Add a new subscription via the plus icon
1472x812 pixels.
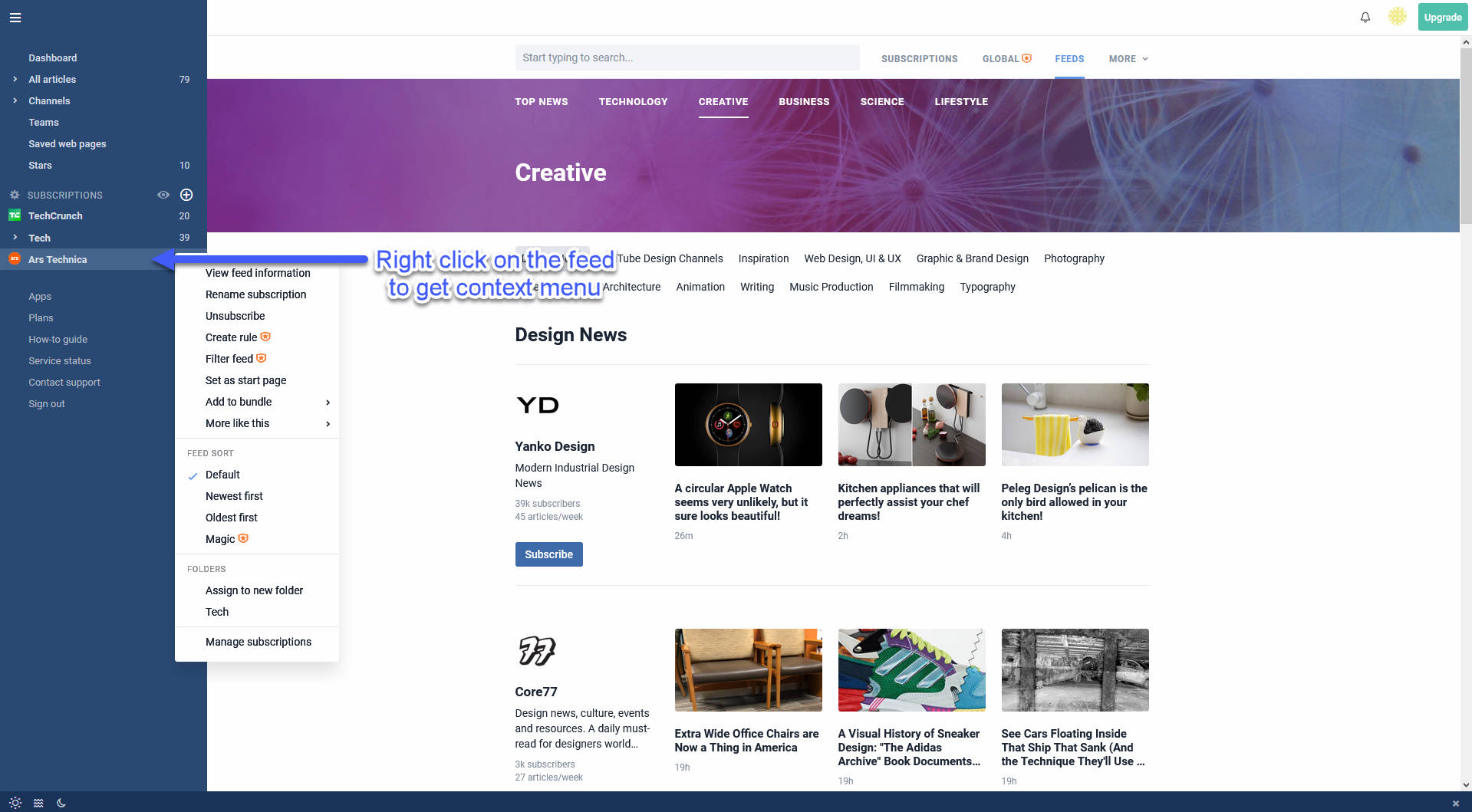point(186,195)
